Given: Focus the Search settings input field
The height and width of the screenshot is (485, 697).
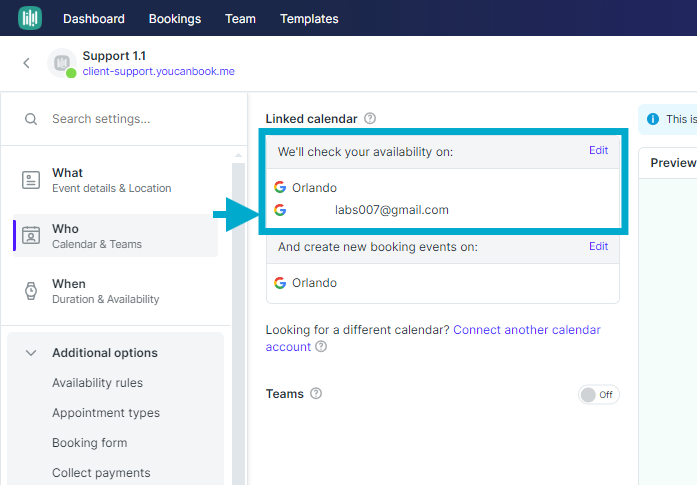Looking at the screenshot, I should coord(133,119).
